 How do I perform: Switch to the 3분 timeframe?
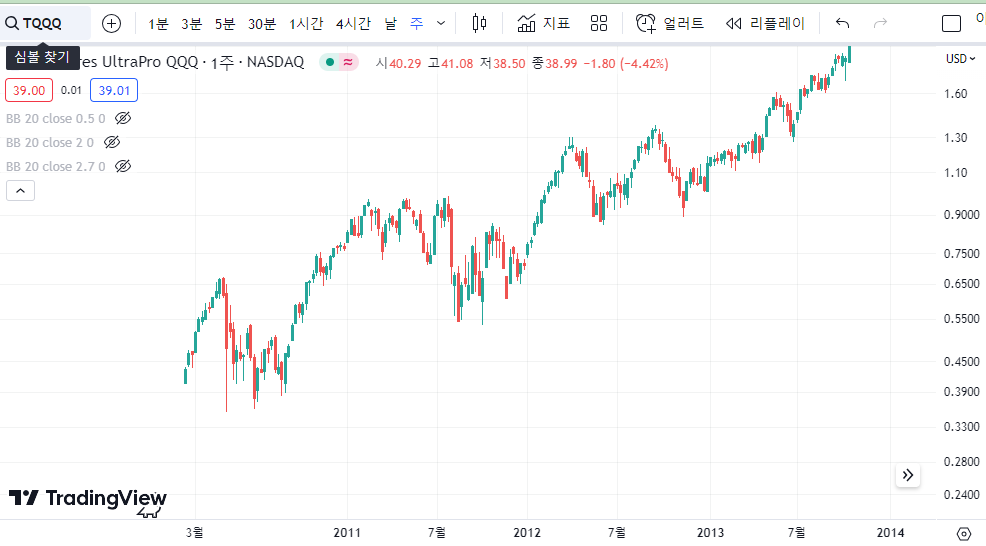pos(192,23)
